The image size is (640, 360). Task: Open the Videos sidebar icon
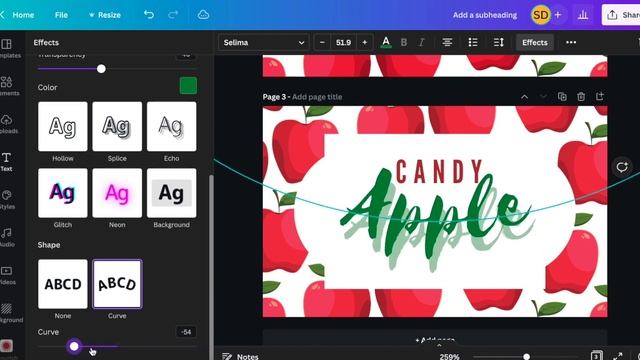(x=7, y=275)
